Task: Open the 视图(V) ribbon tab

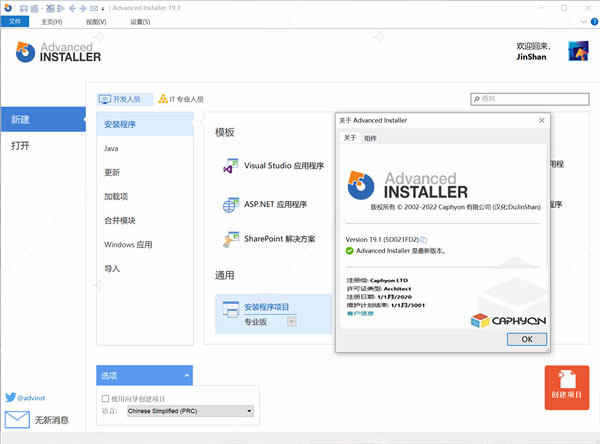Action: coord(96,22)
